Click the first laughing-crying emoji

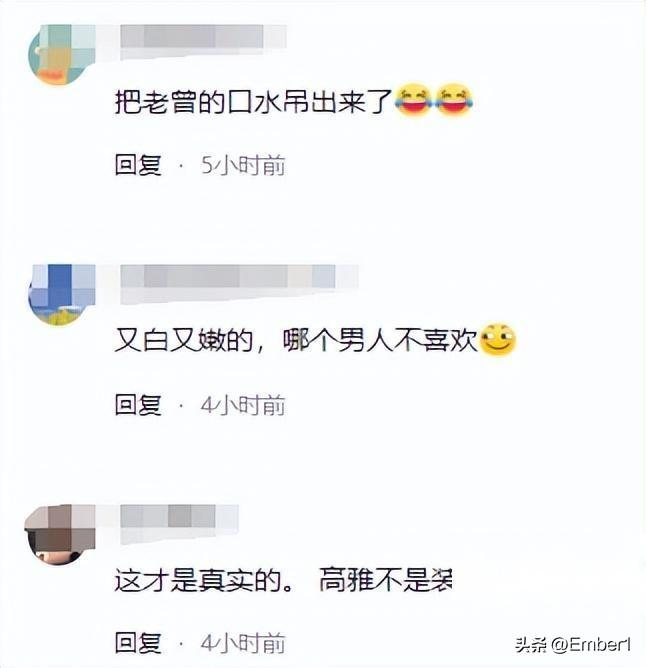[413, 100]
